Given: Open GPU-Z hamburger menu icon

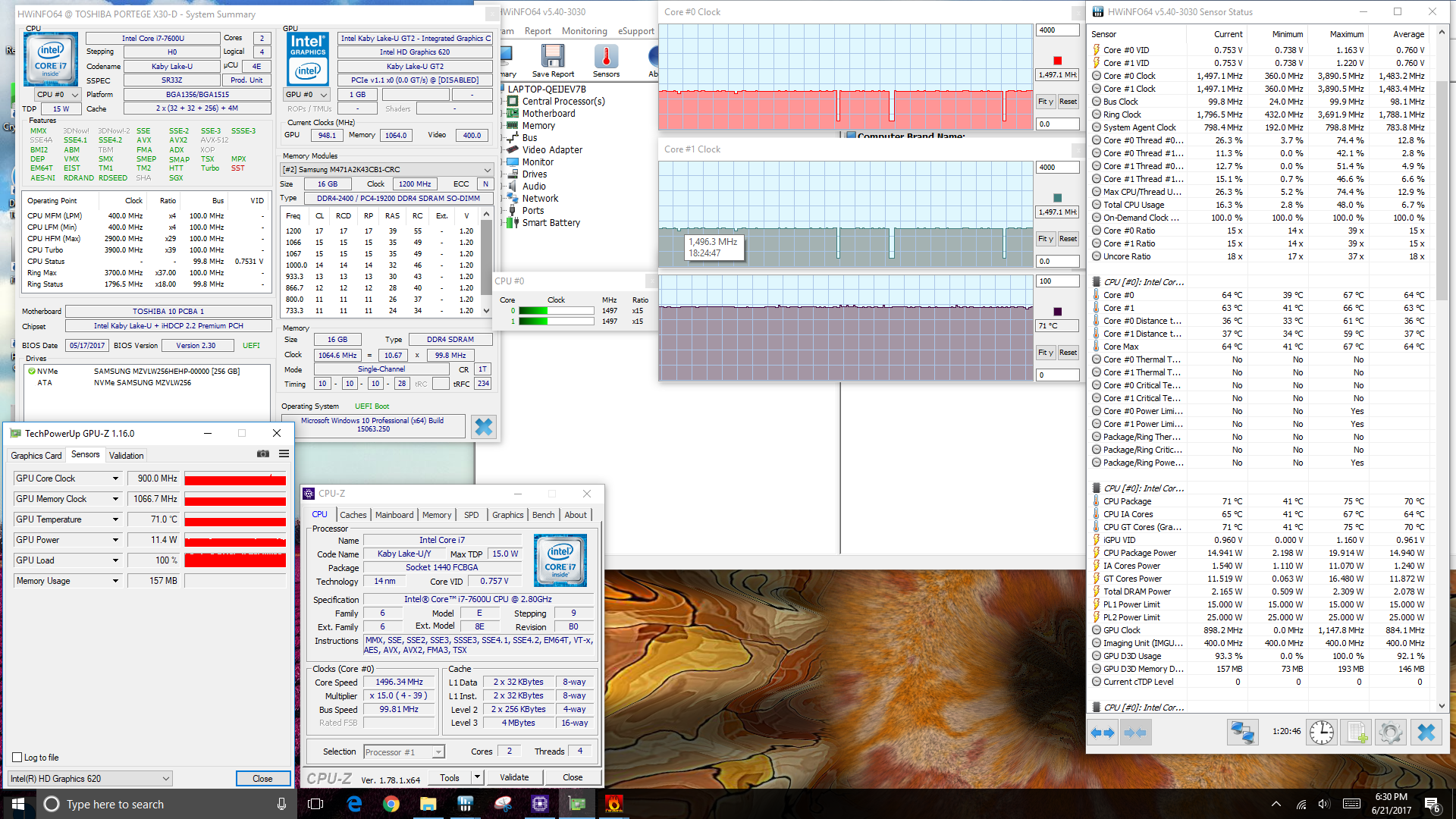Looking at the screenshot, I should coord(284,453).
